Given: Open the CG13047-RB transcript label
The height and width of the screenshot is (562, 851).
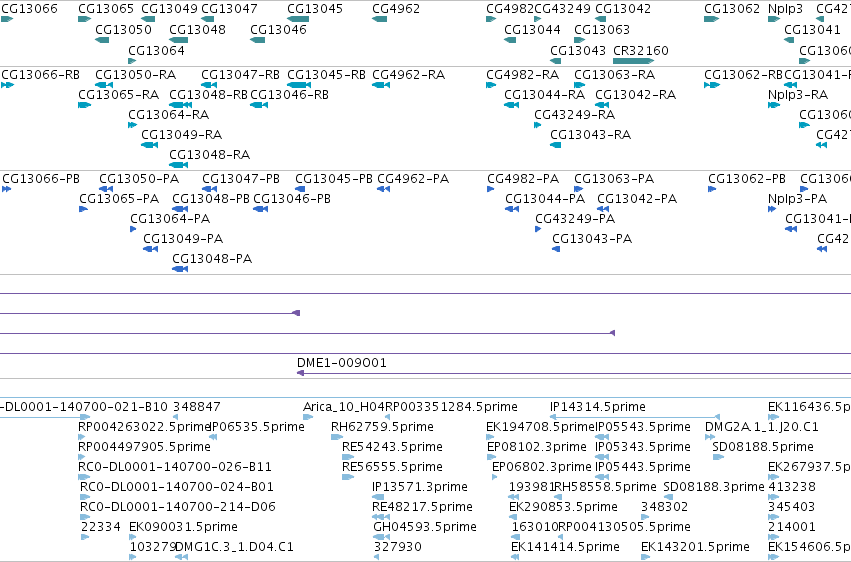Looking at the screenshot, I should pos(240,74).
